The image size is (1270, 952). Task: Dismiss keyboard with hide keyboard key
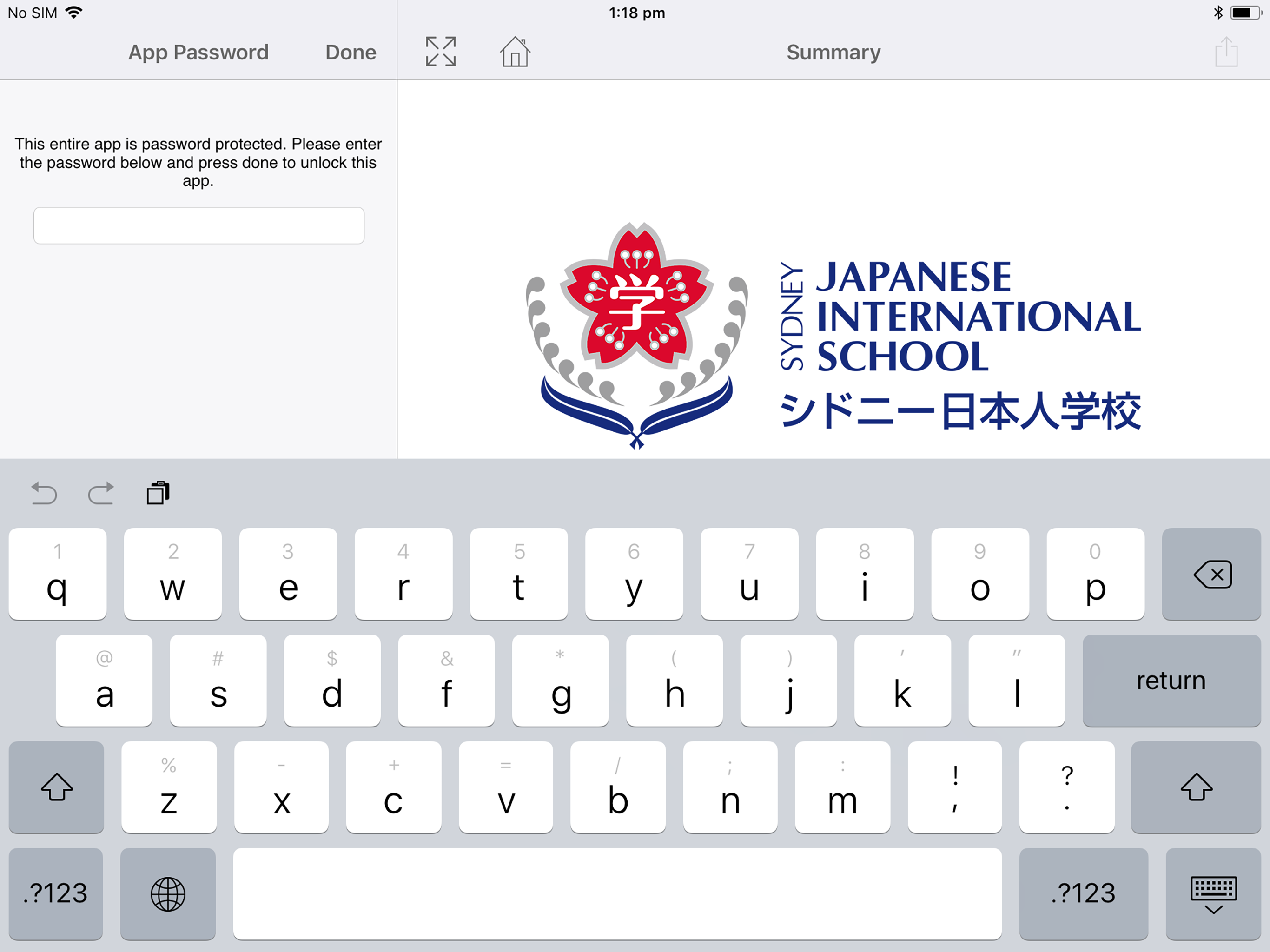[x=1213, y=893]
